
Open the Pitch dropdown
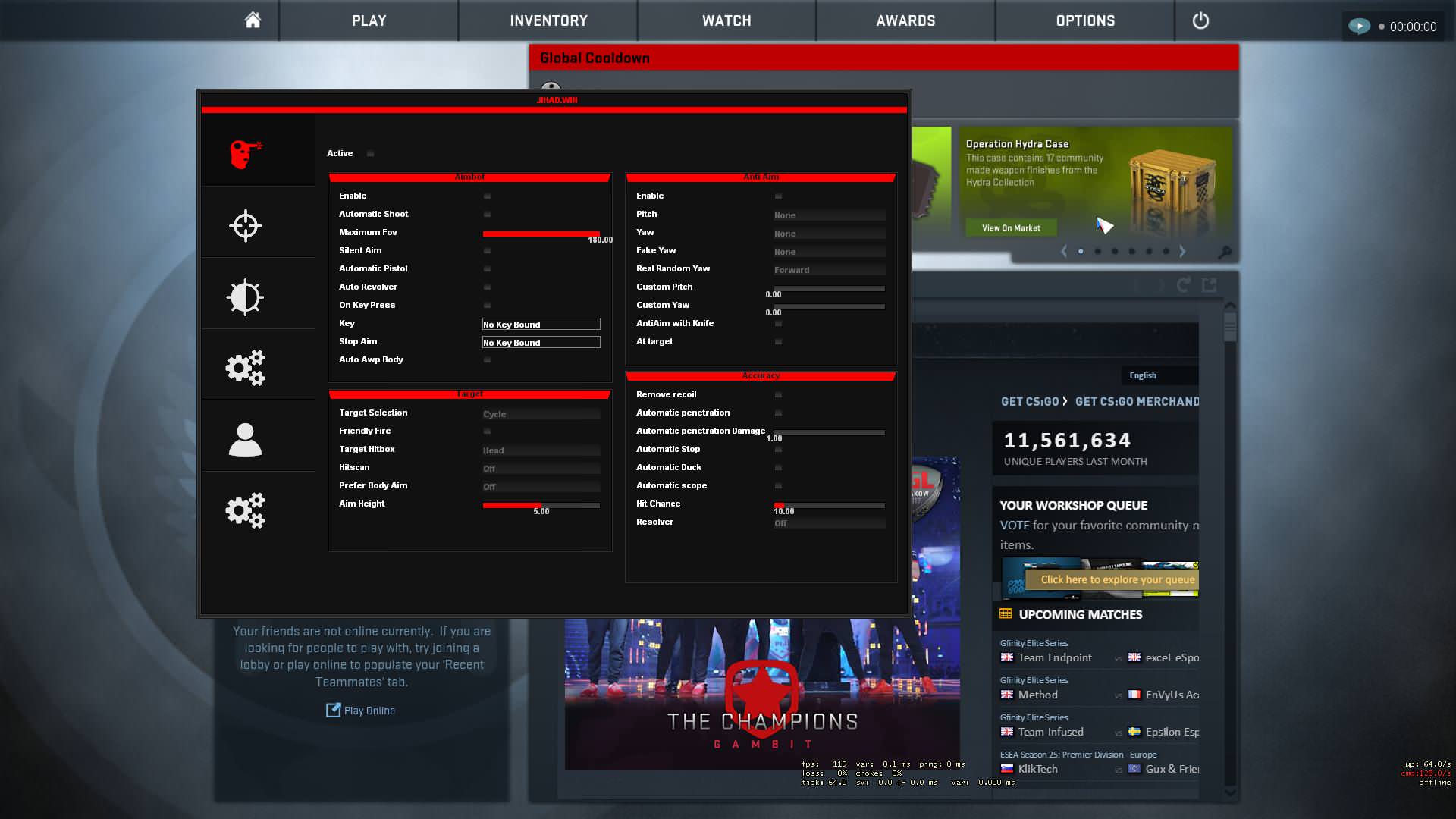[x=829, y=215]
